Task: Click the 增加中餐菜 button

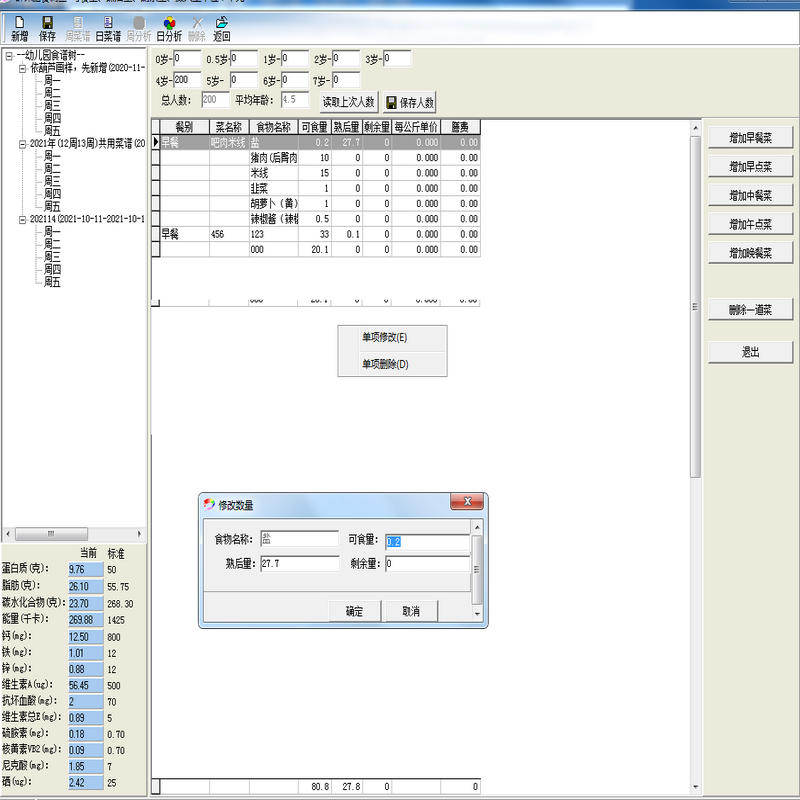Action: point(751,195)
